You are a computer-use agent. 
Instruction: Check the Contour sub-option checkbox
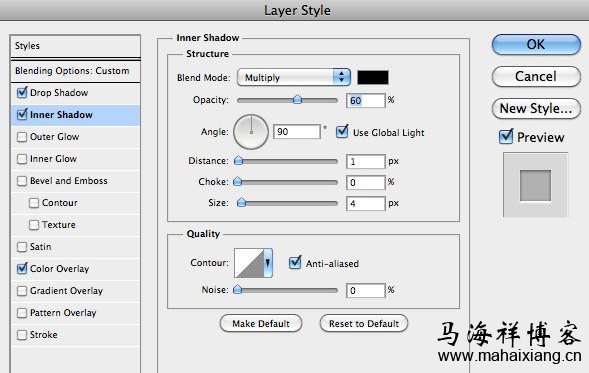pos(34,203)
